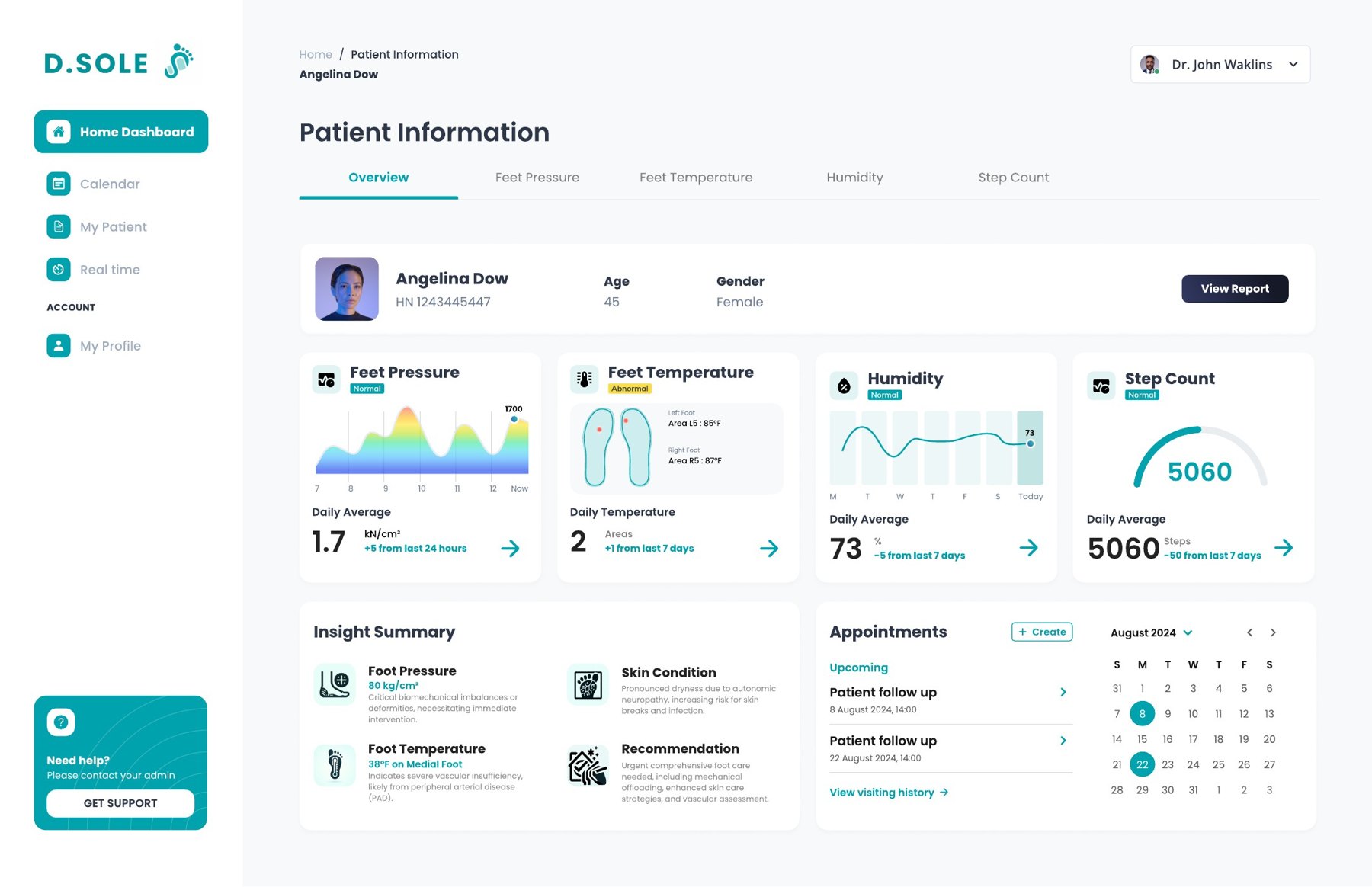Switch to the Humidity tab
The image size is (1372, 887).
(x=854, y=178)
